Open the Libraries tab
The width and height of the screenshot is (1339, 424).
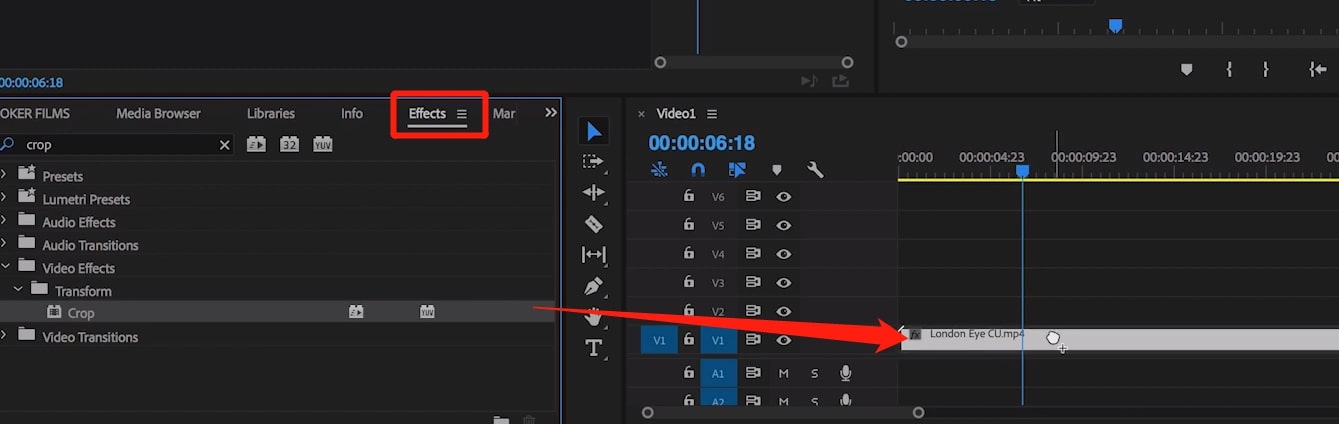point(271,114)
